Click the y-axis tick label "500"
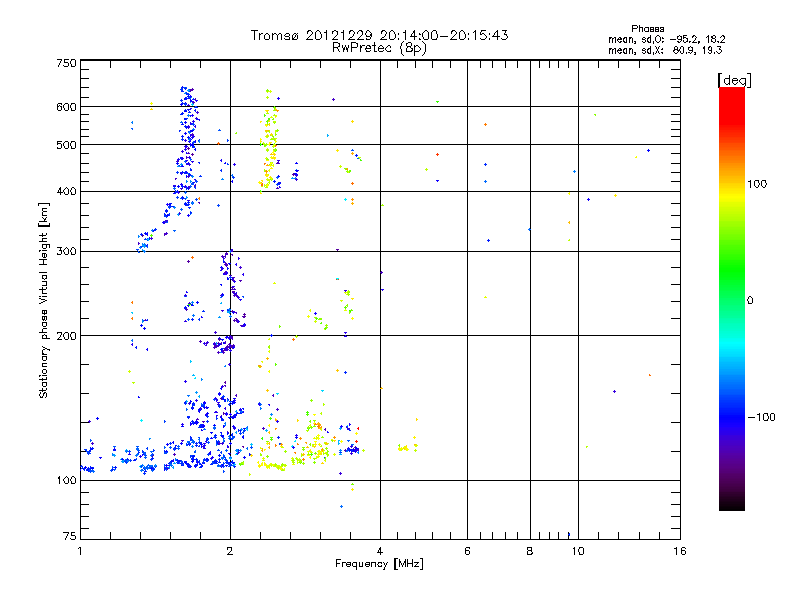 point(66,145)
